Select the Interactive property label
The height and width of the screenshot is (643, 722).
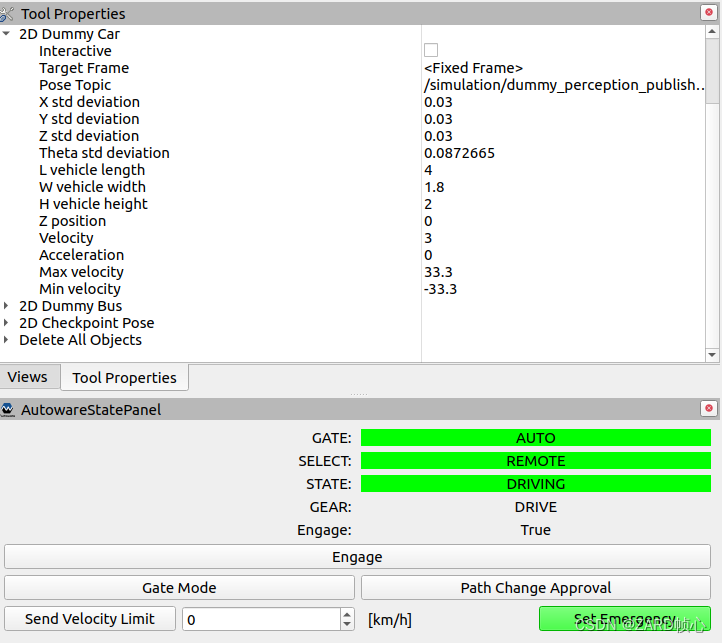(76, 51)
